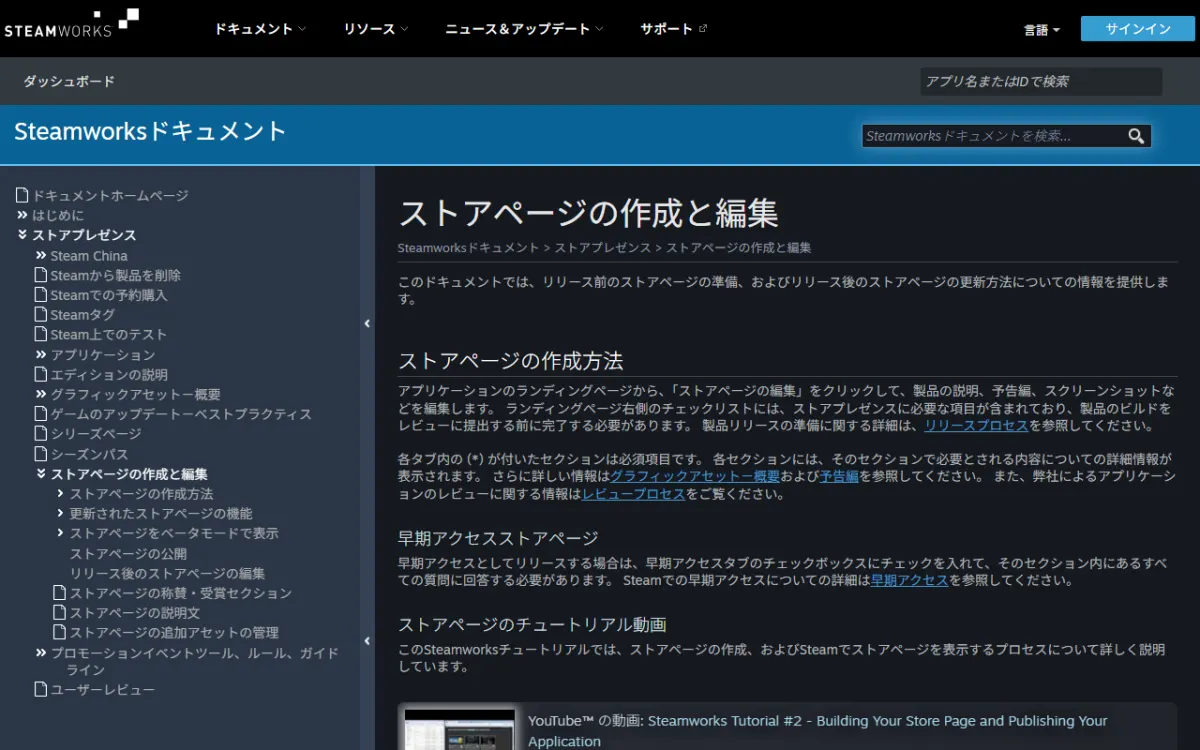
Task: Open リリース後のストアページの編集 in sidebar
Action: 167,573
